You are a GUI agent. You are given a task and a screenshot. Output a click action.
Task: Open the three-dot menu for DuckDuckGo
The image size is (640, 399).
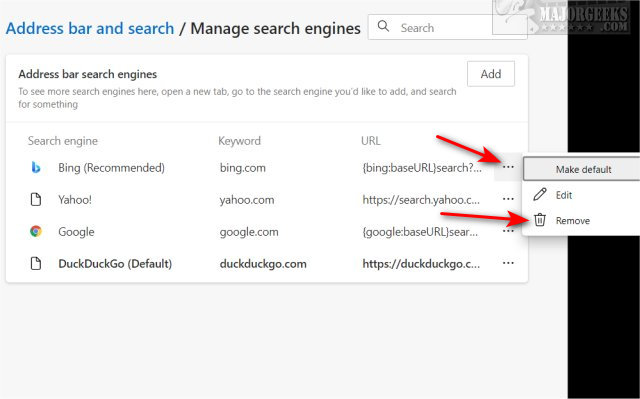pos(508,263)
